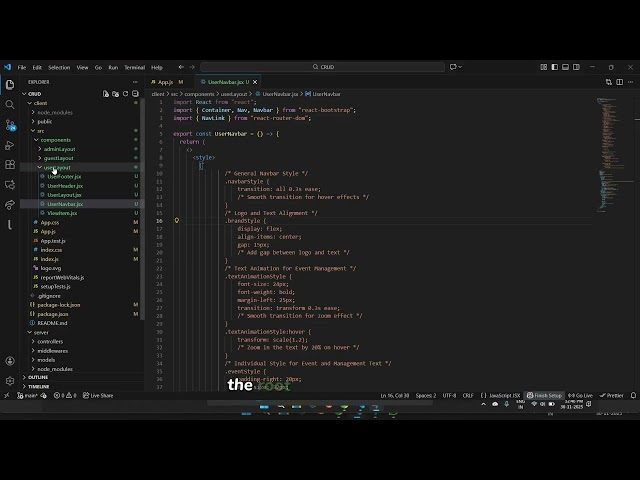
Task: Open UserHeader.jsx in the file tree
Action: pyautogui.click(x=65, y=185)
